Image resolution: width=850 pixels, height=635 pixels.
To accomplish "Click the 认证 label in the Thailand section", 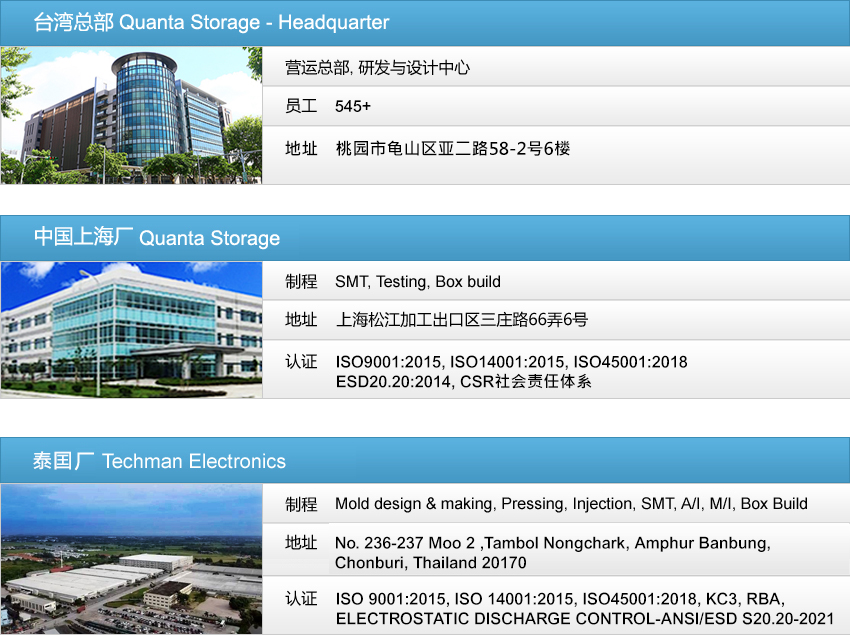I will (x=301, y=599).
